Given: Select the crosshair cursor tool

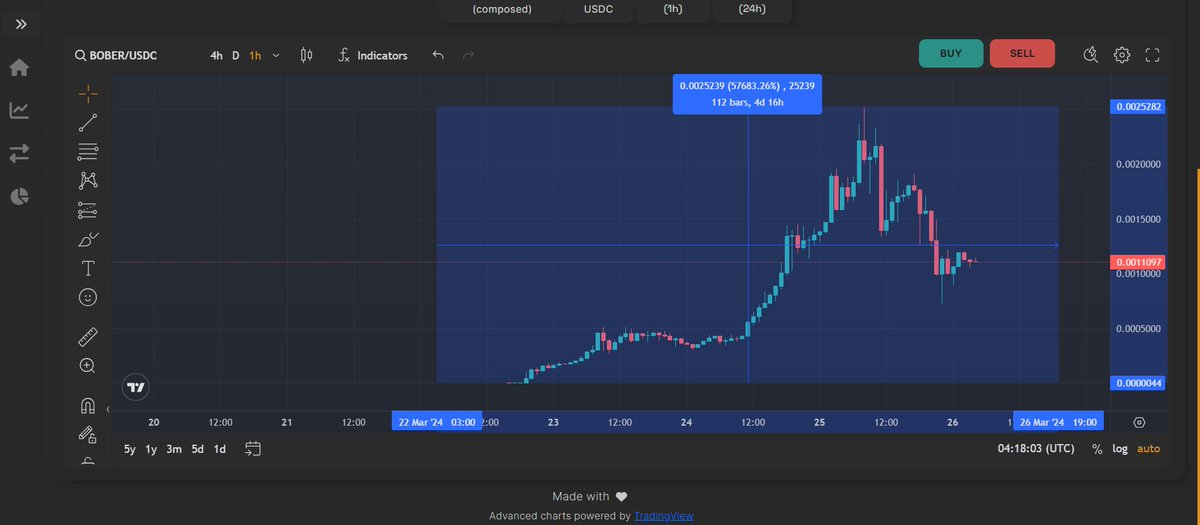Looking at the screenshot, I should point(88,94).
